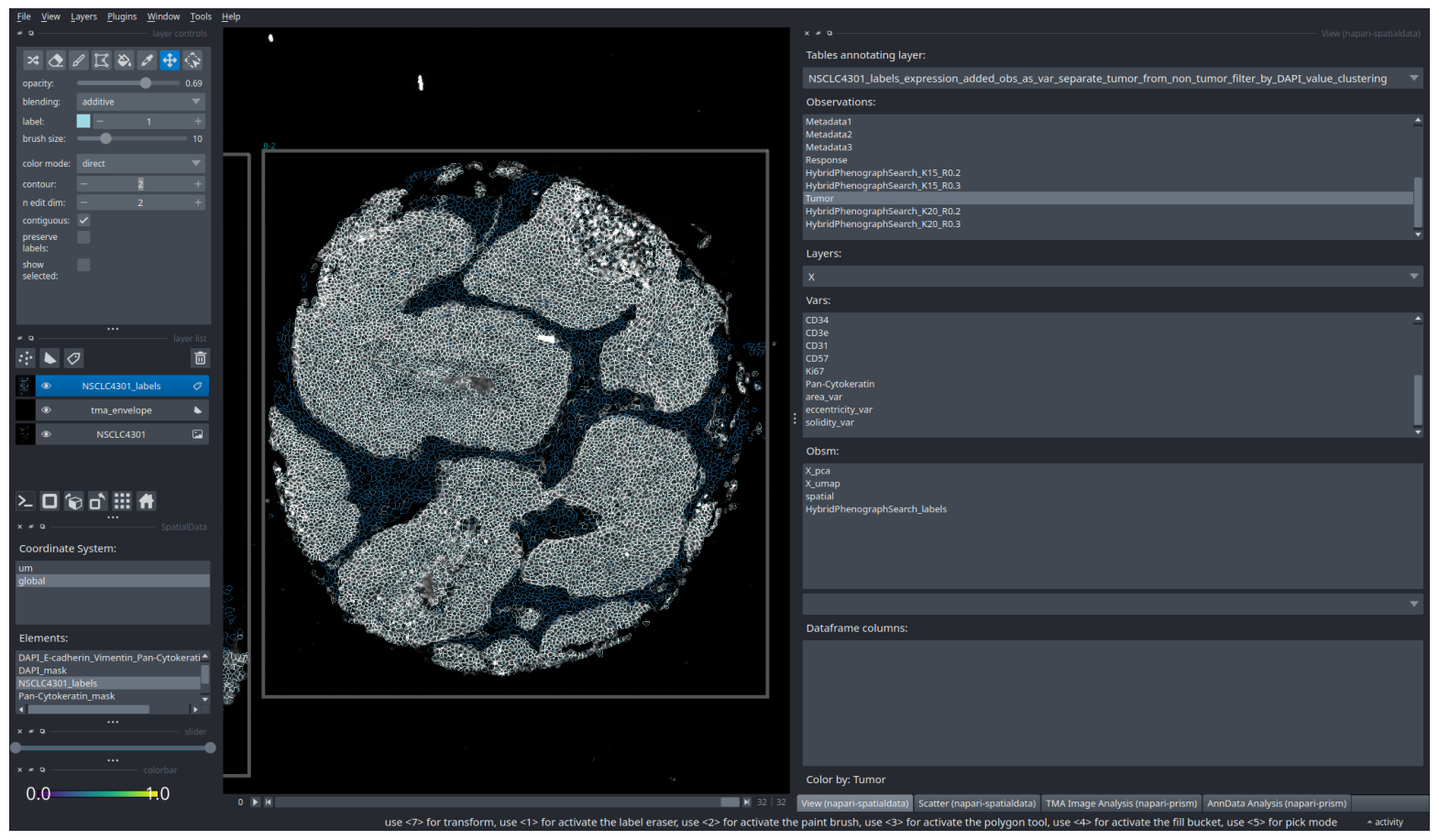The height and width of the screenshot is (840, 1439).
Task: Toggle visibility of NSCLC4301_labels layer
Action: (46, 387)
